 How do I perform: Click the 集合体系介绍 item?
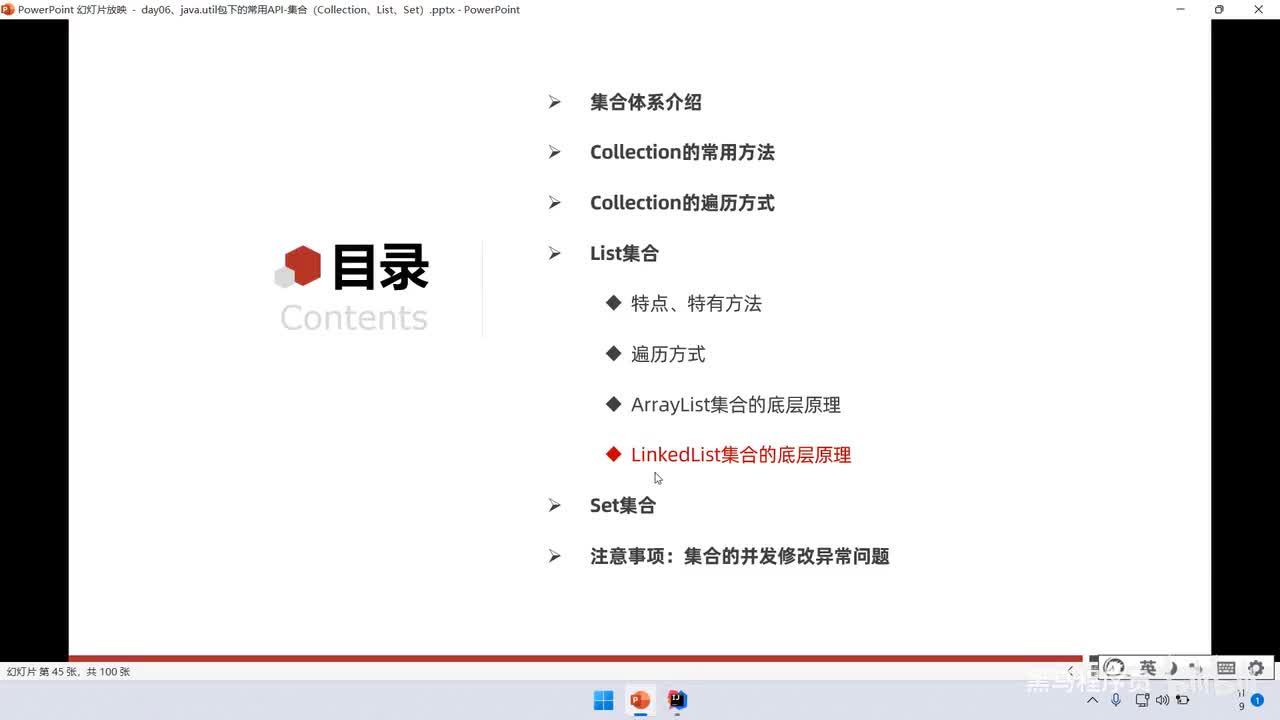(x=645, y=102)
